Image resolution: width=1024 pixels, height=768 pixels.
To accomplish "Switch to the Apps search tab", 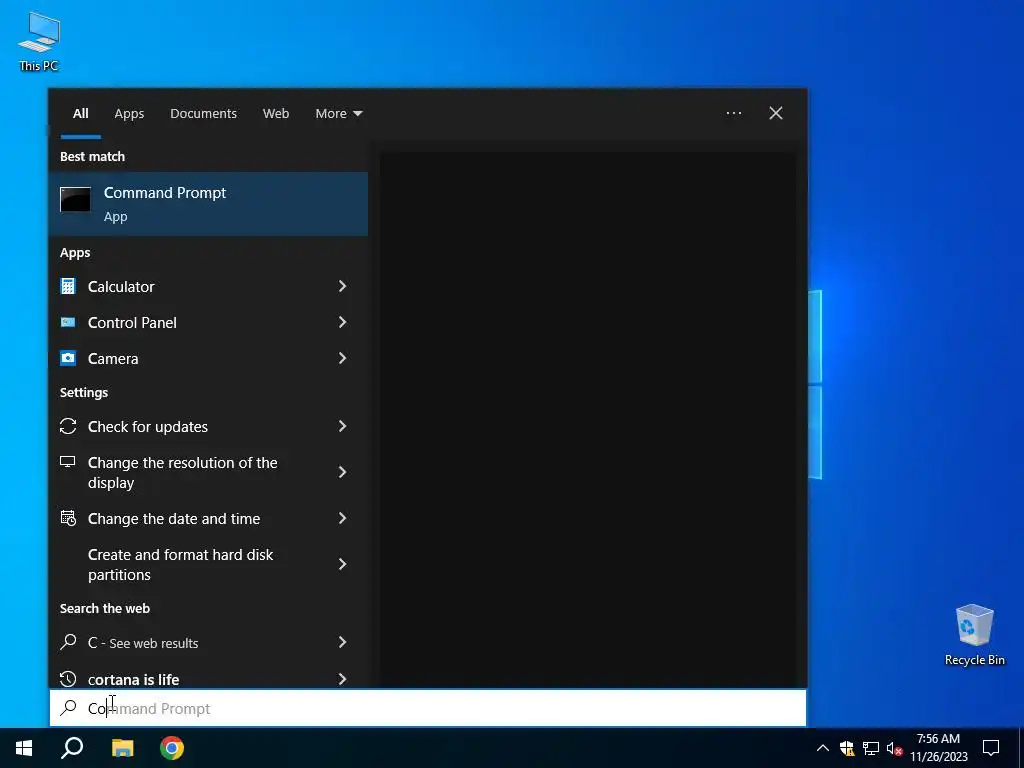I will point(129,114).
